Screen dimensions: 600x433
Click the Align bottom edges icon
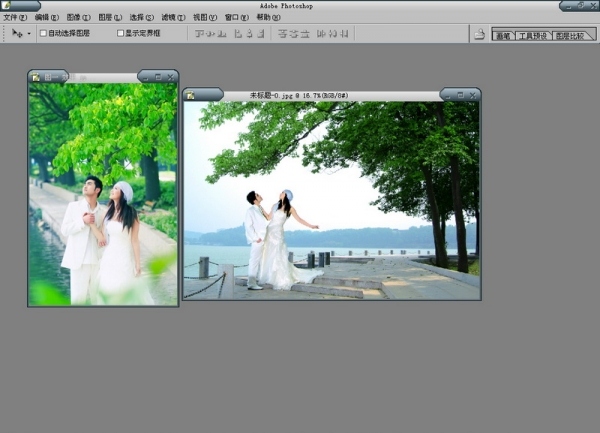(x=222, y=34)
